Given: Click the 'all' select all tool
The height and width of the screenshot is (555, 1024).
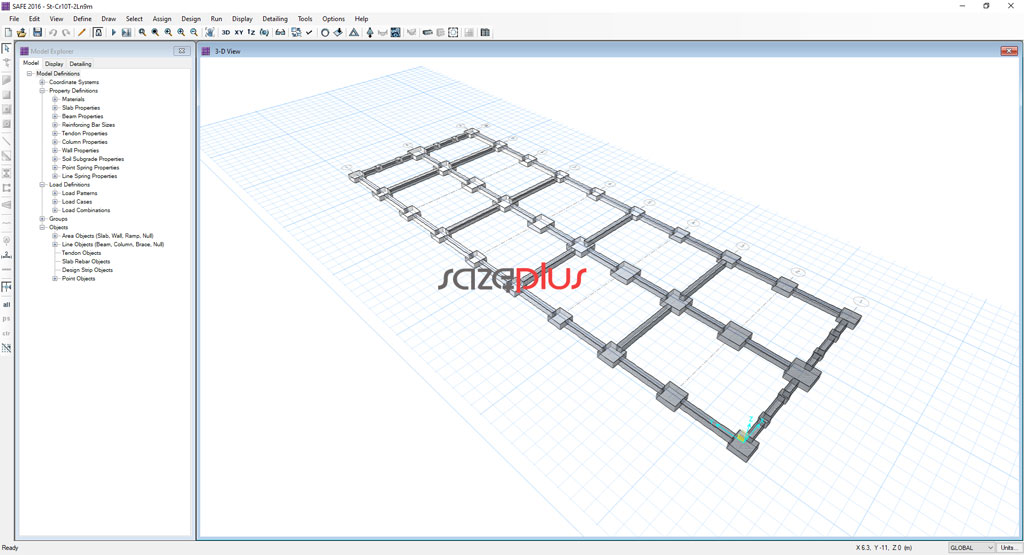Looking at the screenshot, I should pos(7,304).
